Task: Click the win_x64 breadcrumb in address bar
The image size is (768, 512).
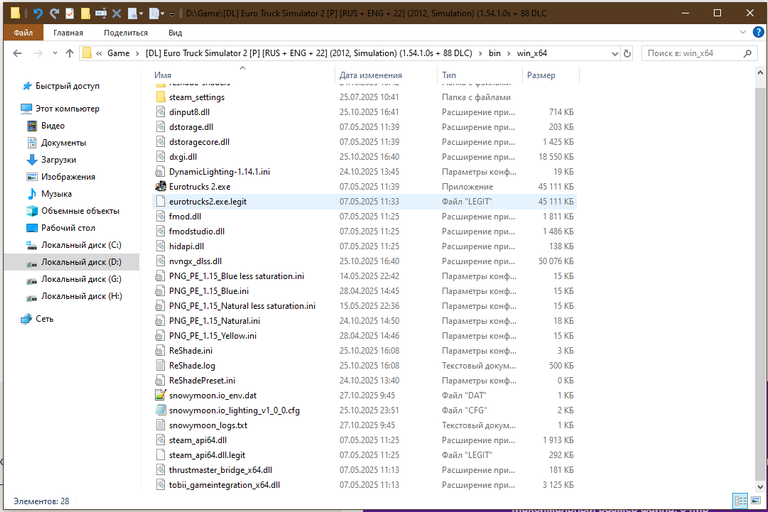Action: 532,53
